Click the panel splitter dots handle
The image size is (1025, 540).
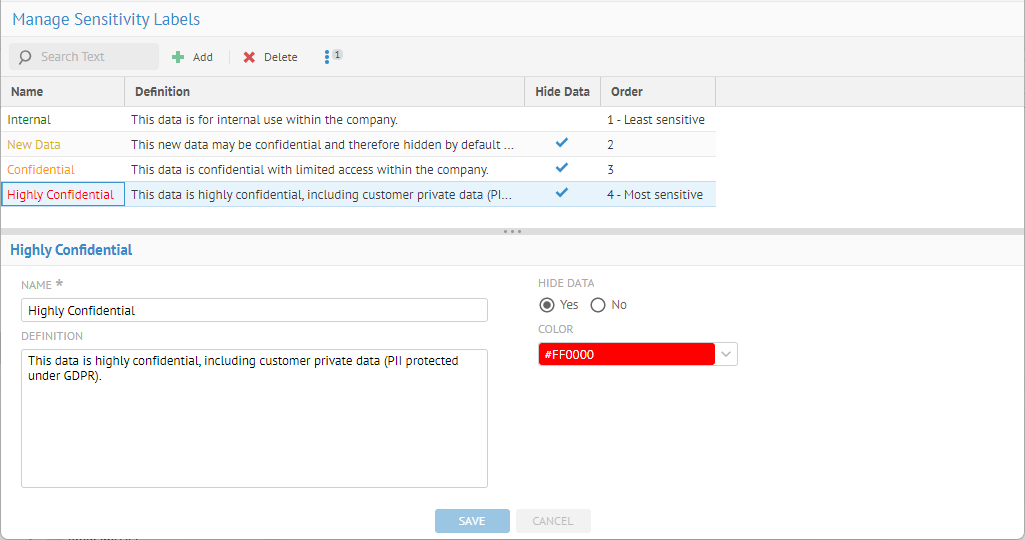(512, 231)
